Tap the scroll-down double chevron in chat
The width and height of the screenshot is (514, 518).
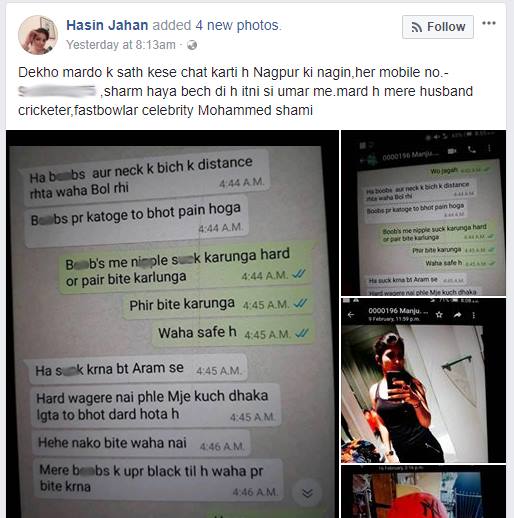coord(307,493)
